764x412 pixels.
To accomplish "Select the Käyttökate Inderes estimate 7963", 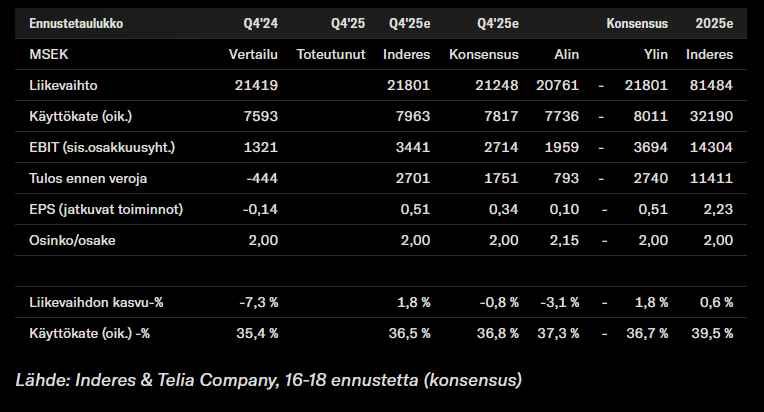I will click(411, 117).
